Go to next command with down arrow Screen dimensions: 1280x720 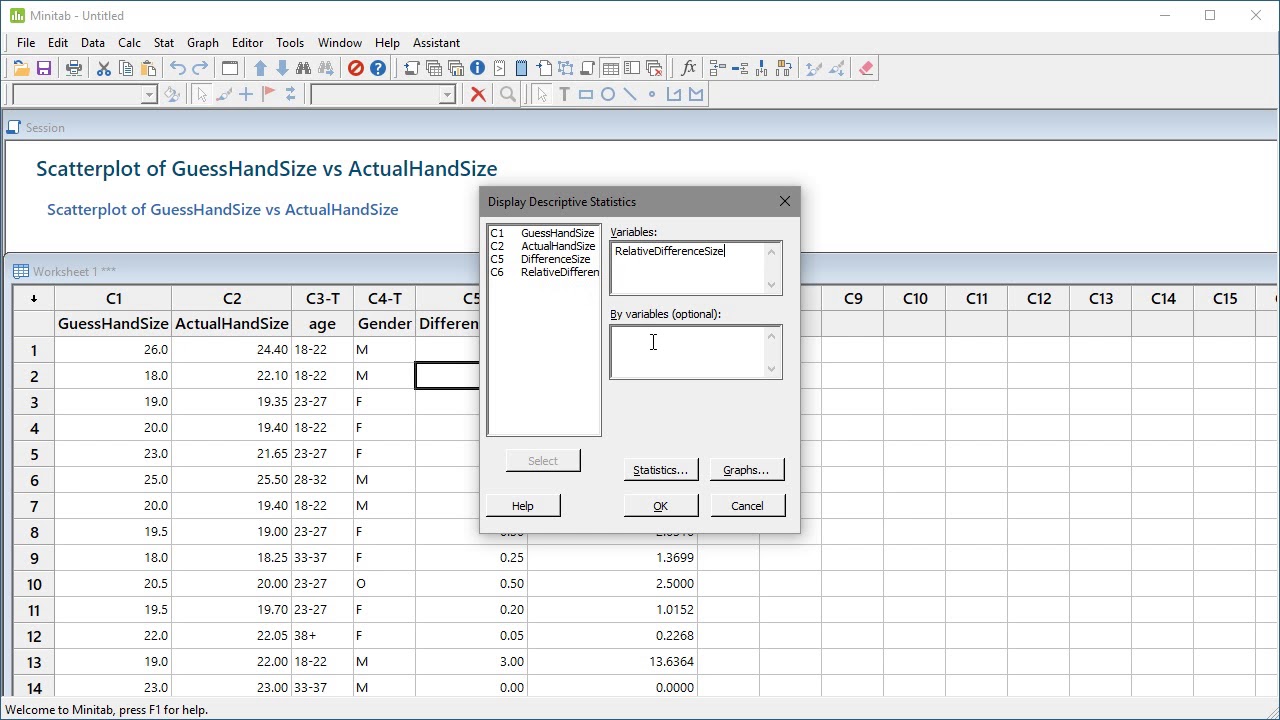click(x=282, y=69)
